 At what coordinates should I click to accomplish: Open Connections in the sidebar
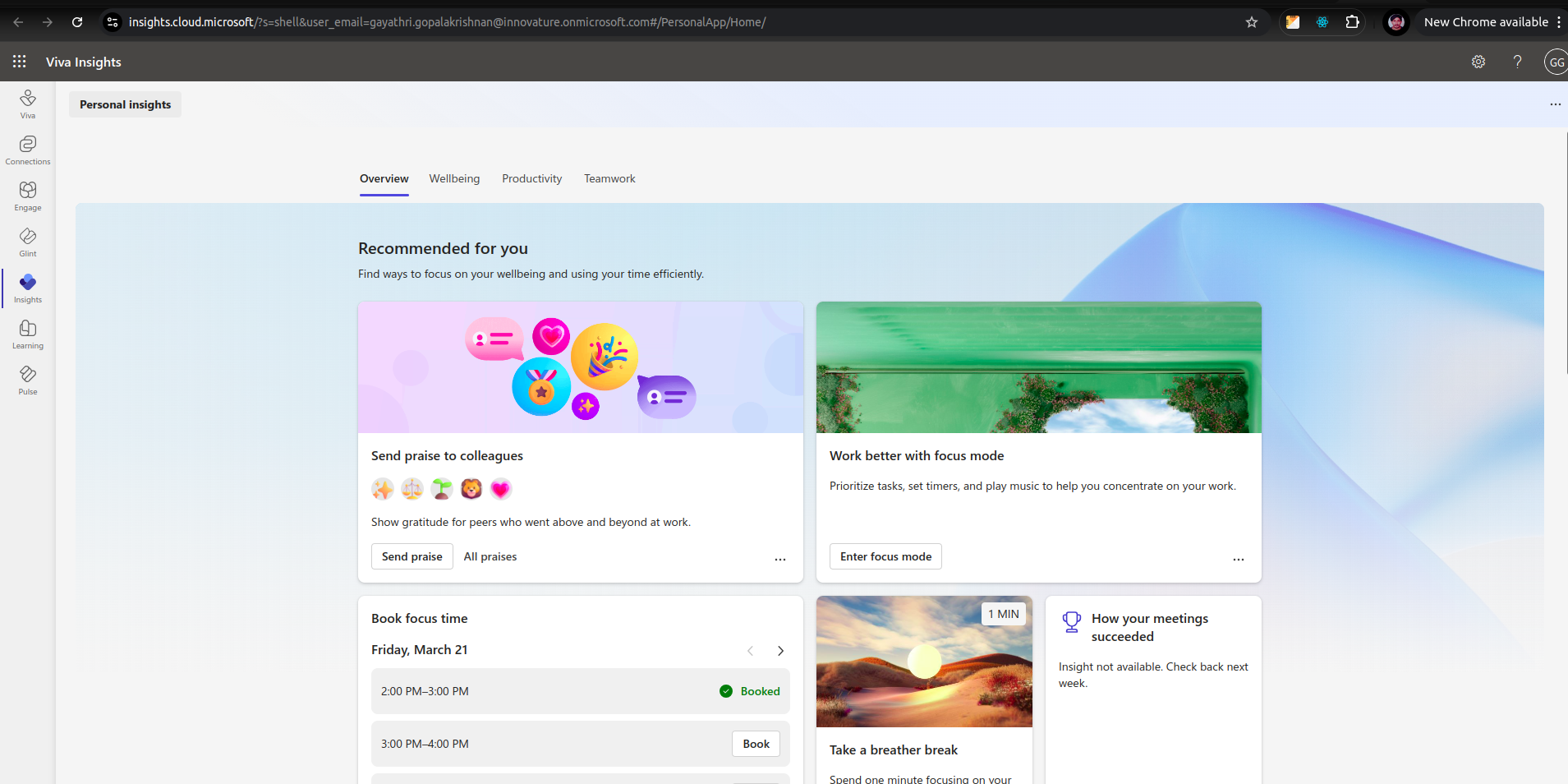coord(28,150)
